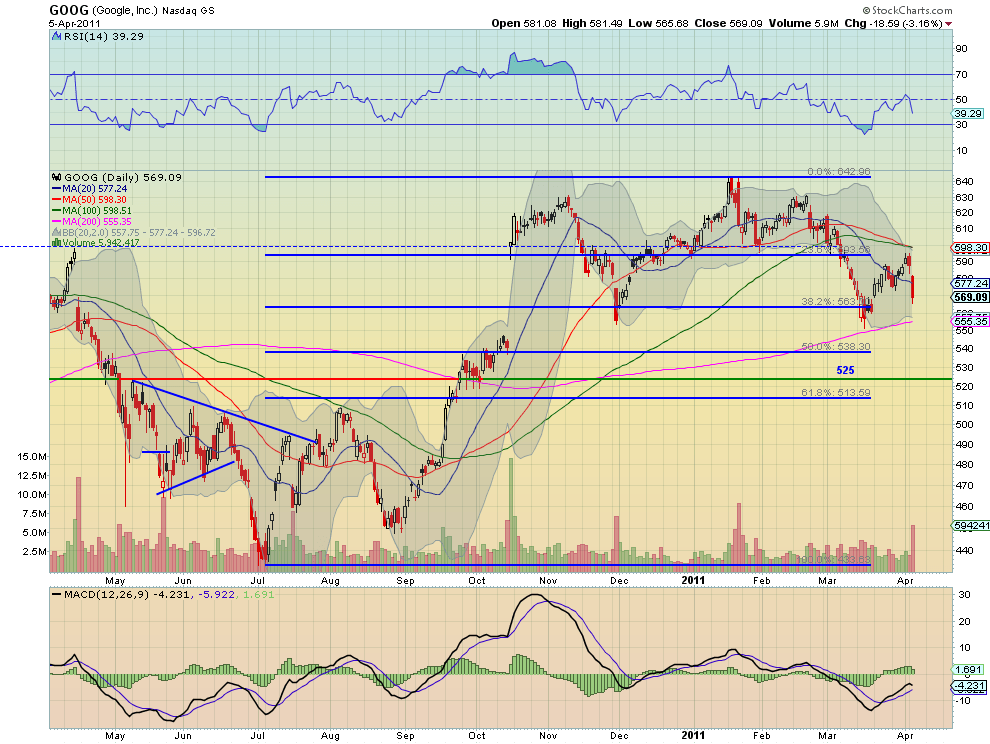Screen dimensions: 990x744
Task: Click the Volume 5.9M header value
Action: pyautogui.click(x=803, y=23)
